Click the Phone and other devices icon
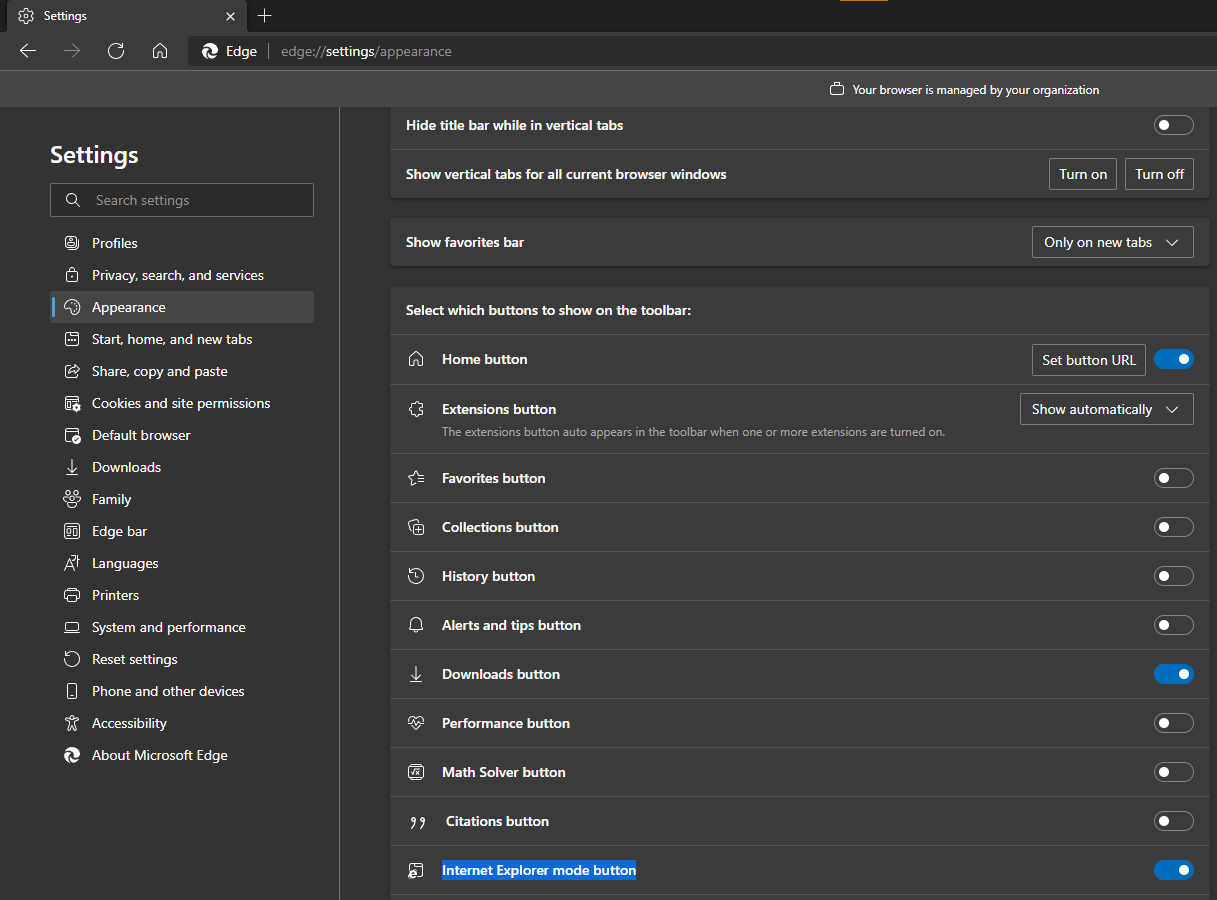Screen dimensions: 1217x900 (x=72, y=691)
